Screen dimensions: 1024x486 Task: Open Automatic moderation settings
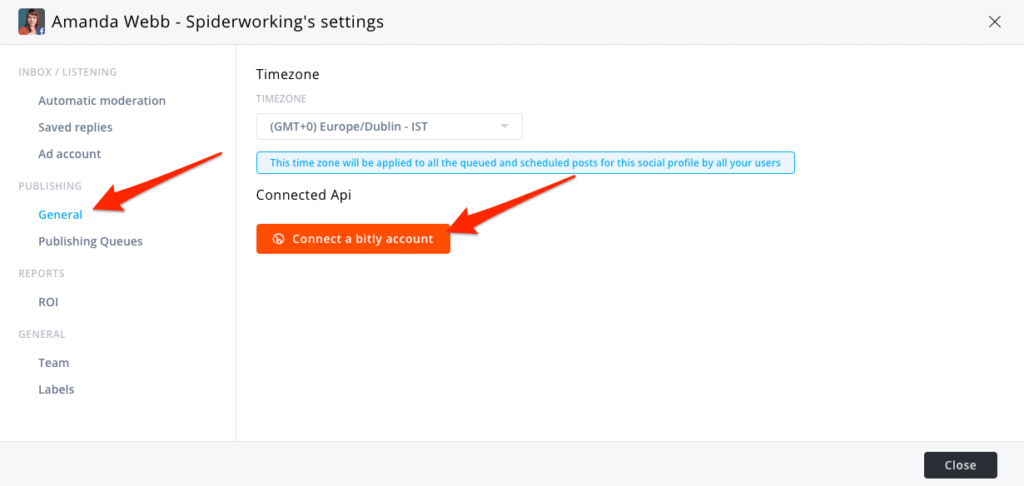[x=102, y=100]
